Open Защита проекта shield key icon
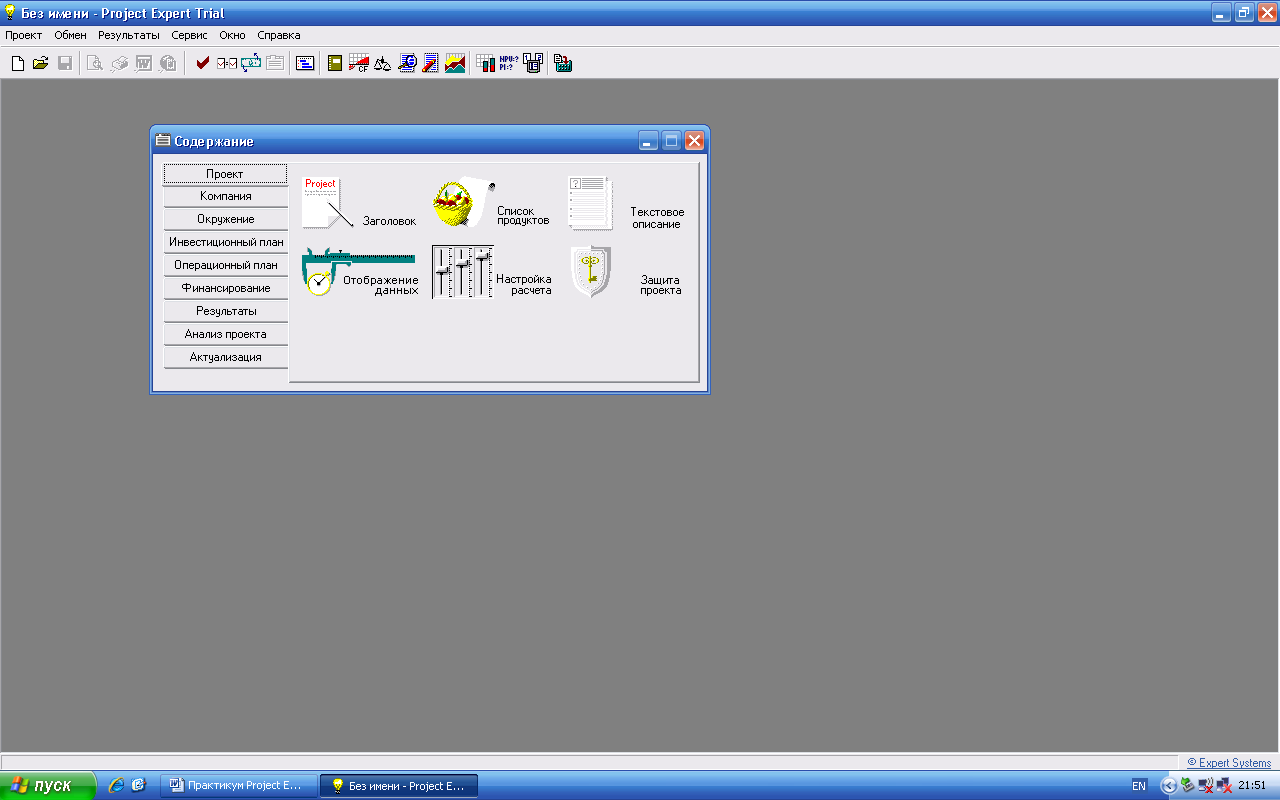This screenshot has width=1280, height=800. 627,272
